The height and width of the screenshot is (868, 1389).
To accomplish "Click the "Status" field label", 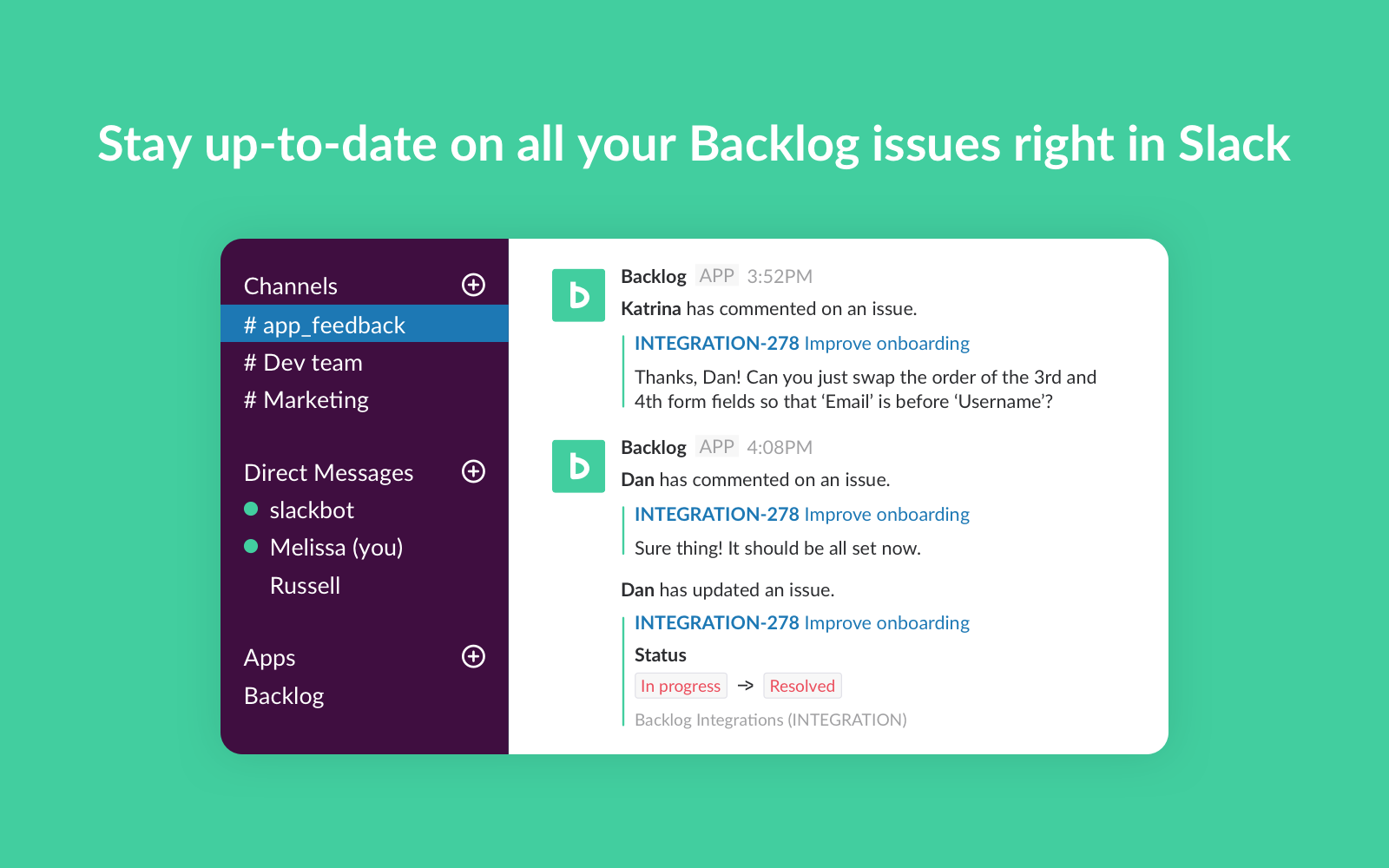I will coord(661,654).
